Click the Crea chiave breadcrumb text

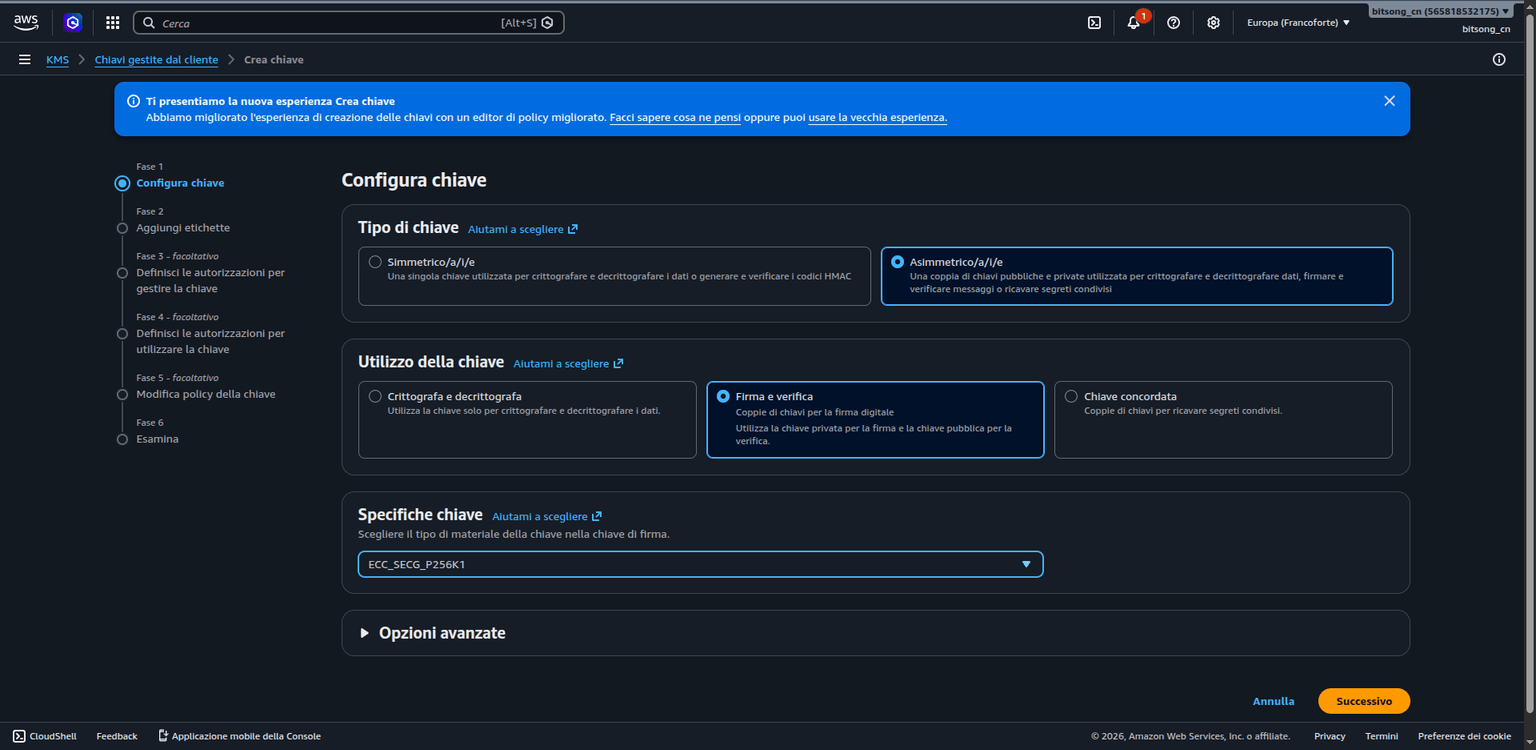(274, 60)
